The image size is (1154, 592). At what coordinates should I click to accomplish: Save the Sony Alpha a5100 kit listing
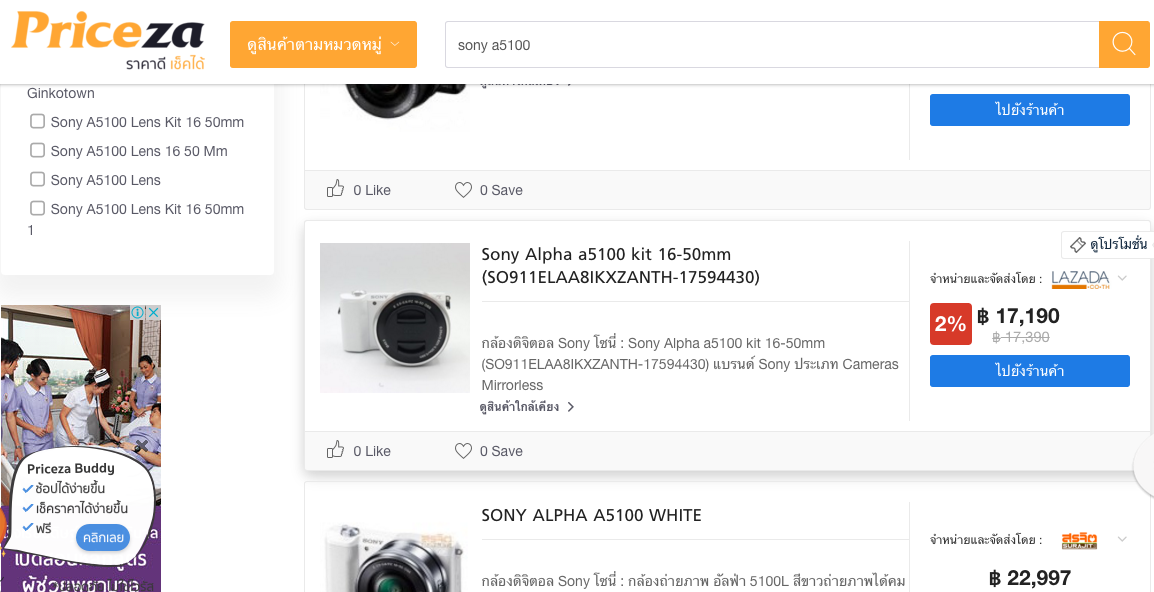click(x=489, y=451)
